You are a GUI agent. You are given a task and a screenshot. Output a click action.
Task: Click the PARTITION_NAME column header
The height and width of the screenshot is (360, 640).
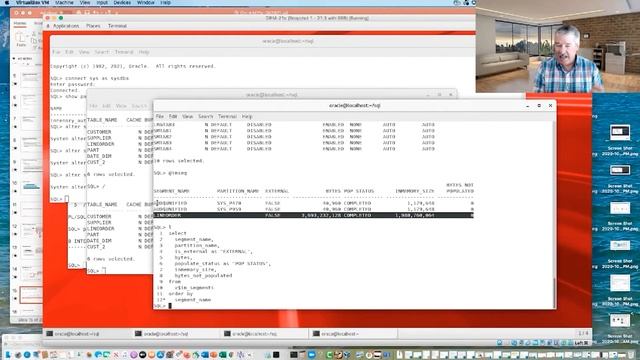pyautogui.click(x=238, y=191)
